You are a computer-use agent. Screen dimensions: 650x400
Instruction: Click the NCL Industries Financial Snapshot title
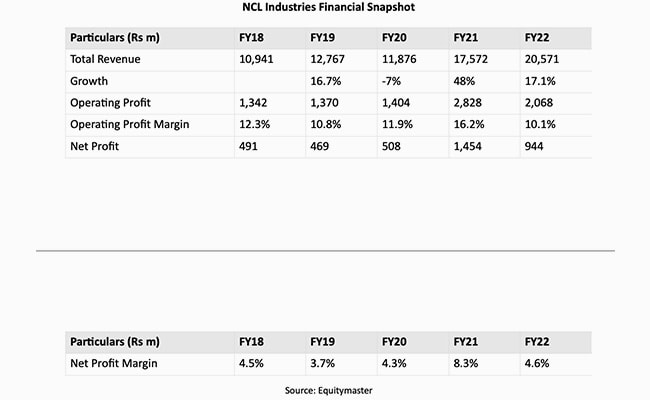[x=325, y=8]
